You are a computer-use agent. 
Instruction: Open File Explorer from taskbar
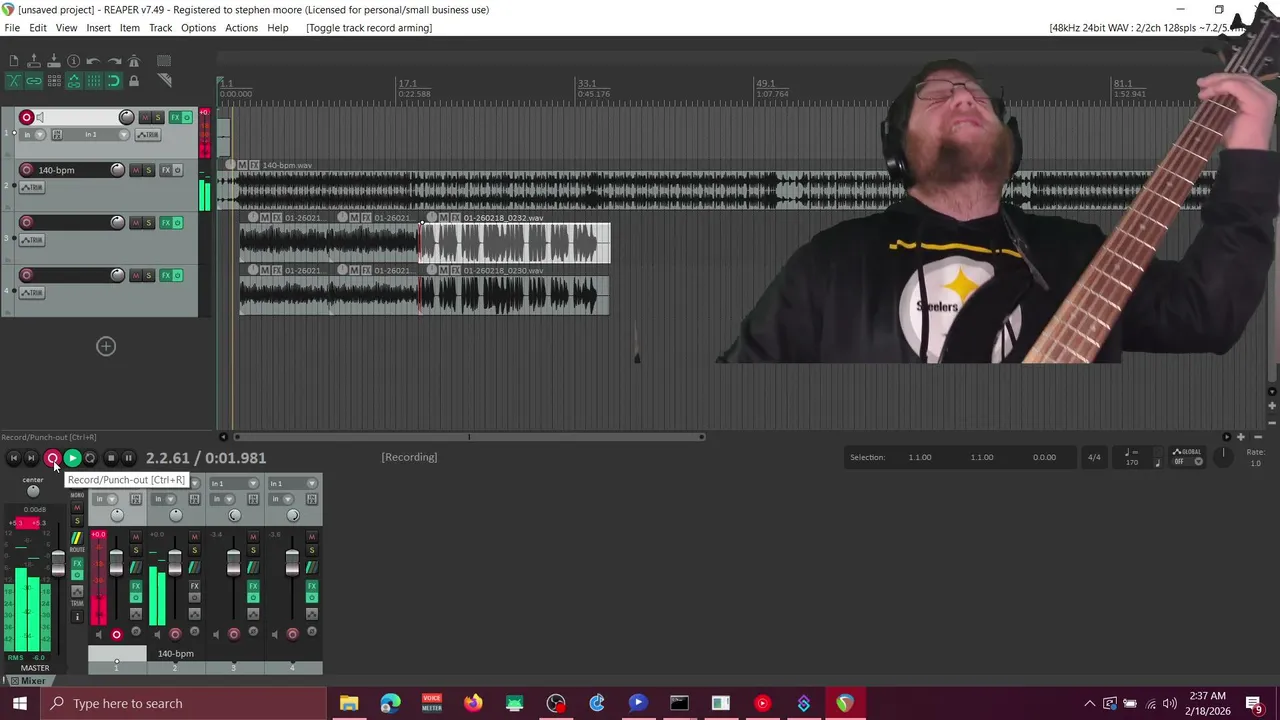(x=349, y=703)
